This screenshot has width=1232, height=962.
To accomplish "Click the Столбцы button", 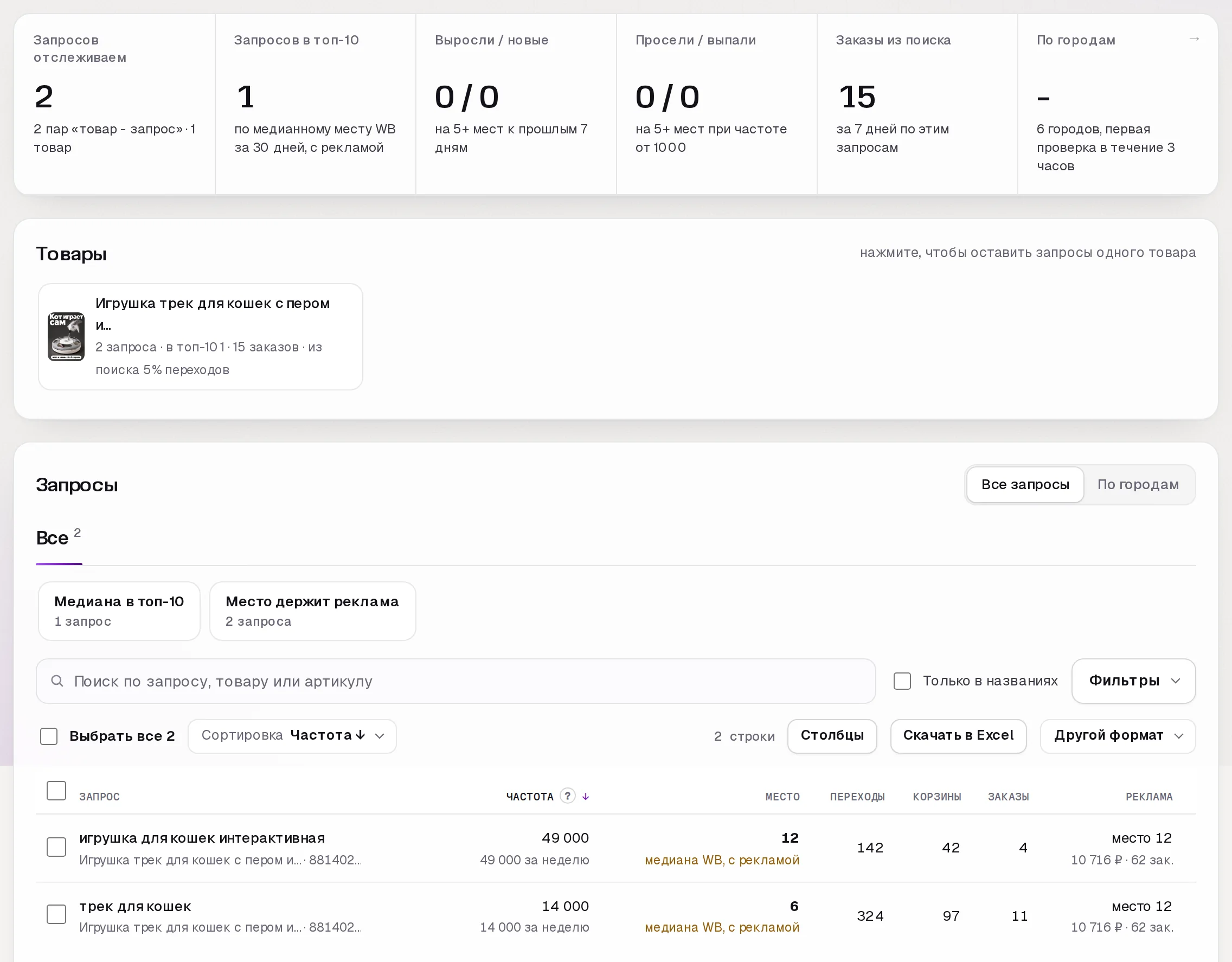I will 832,736.
